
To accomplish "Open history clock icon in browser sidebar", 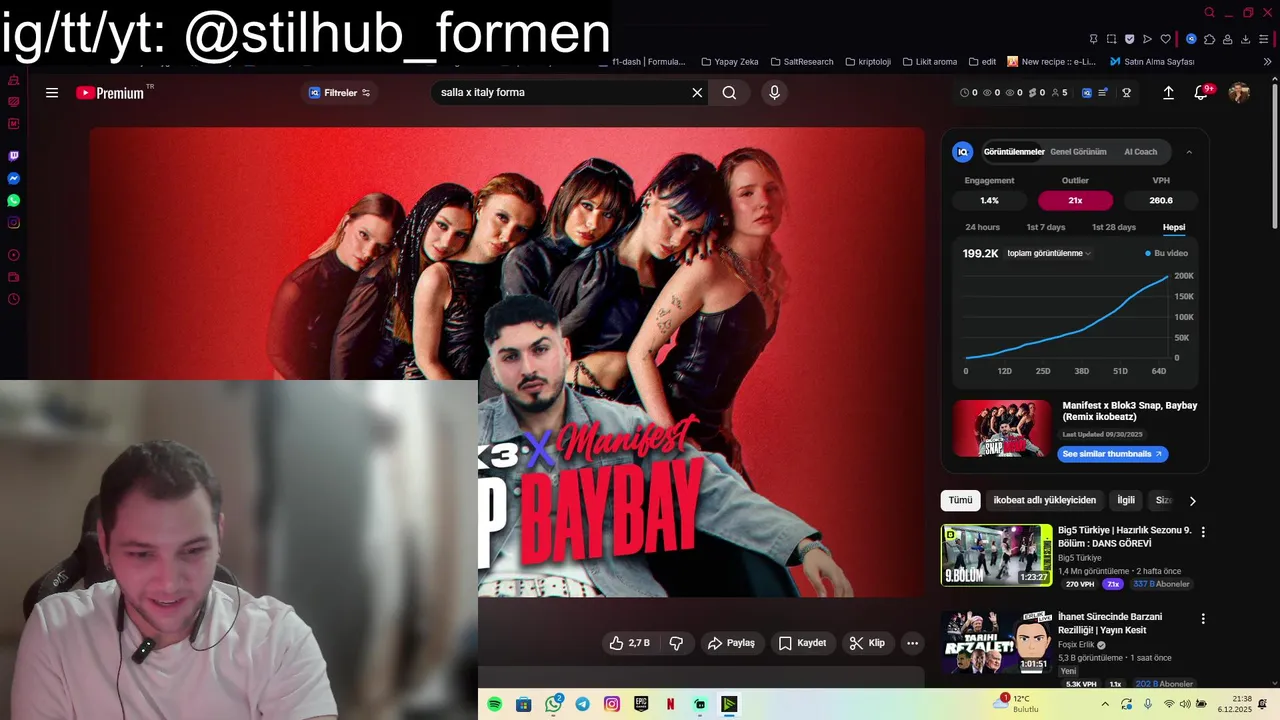I will point(14,299).
